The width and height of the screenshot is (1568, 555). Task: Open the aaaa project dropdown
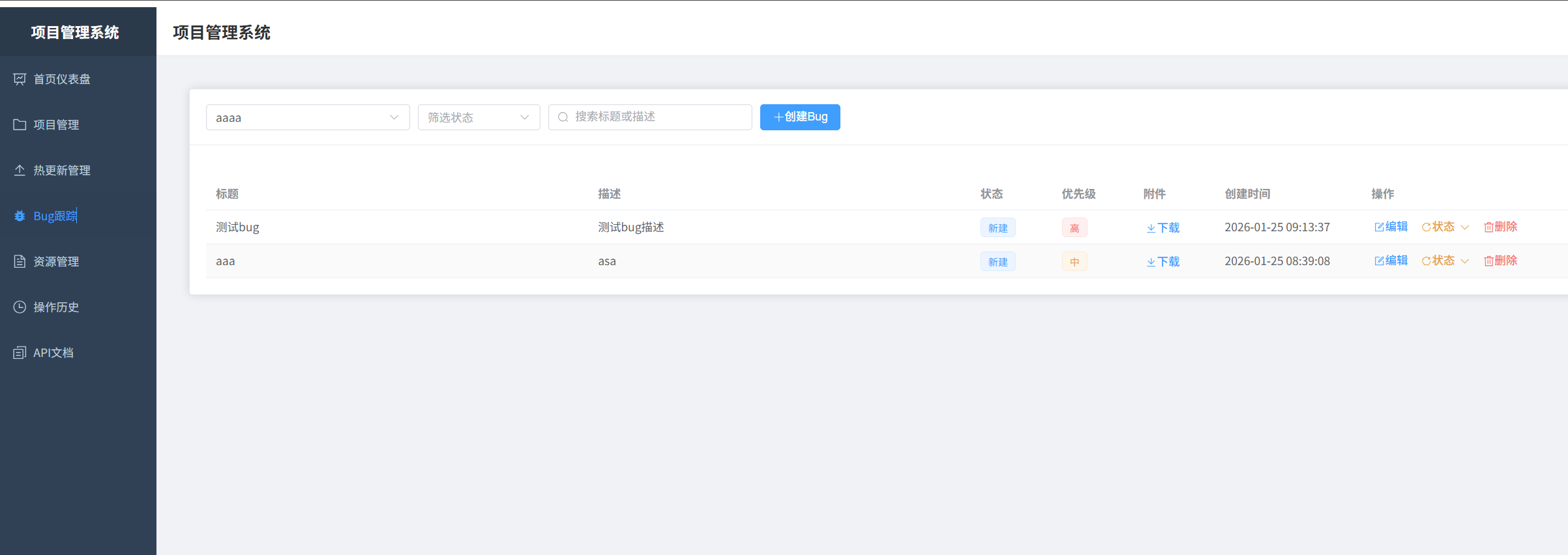coord(307,117)
